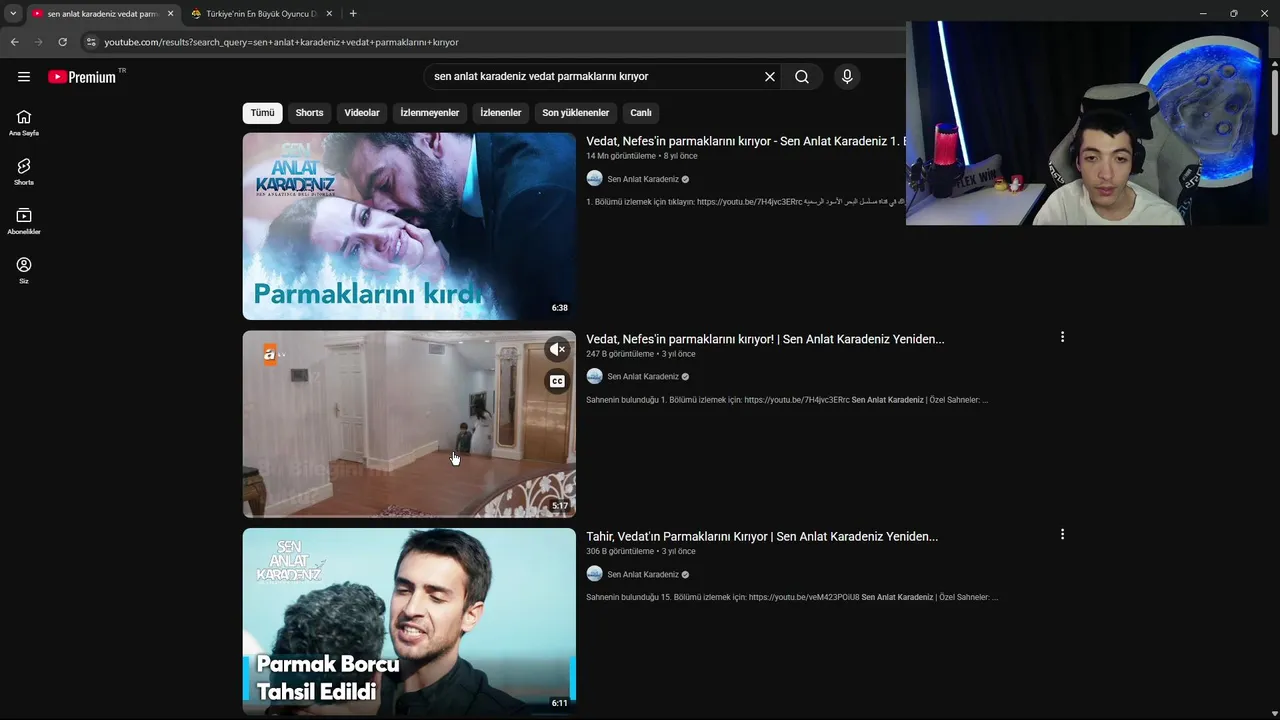Click the browser address bar URL

coord(282,42)
